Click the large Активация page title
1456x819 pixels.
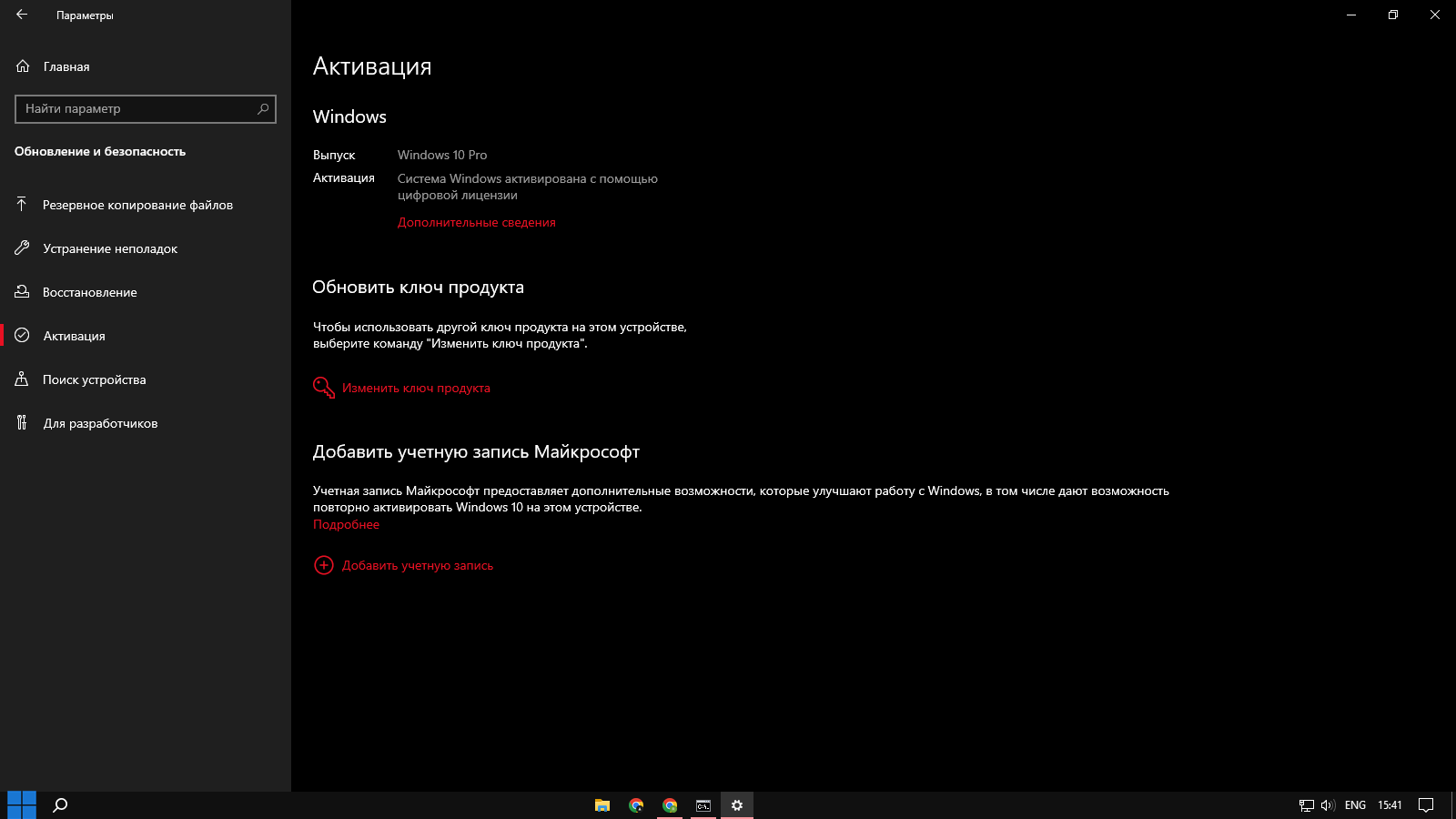pos(372,66)
